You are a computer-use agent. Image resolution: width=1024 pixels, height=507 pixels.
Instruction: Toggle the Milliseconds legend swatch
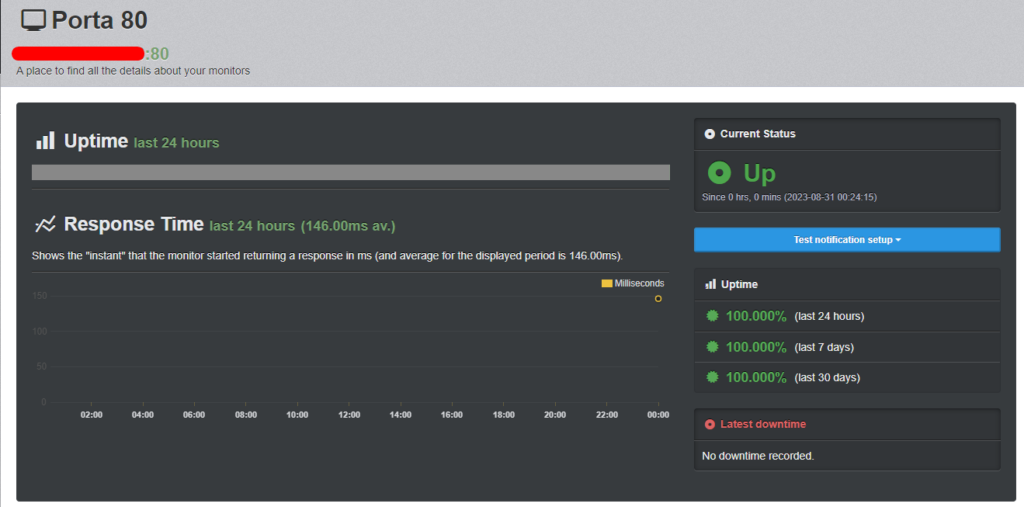click(606, 284)
